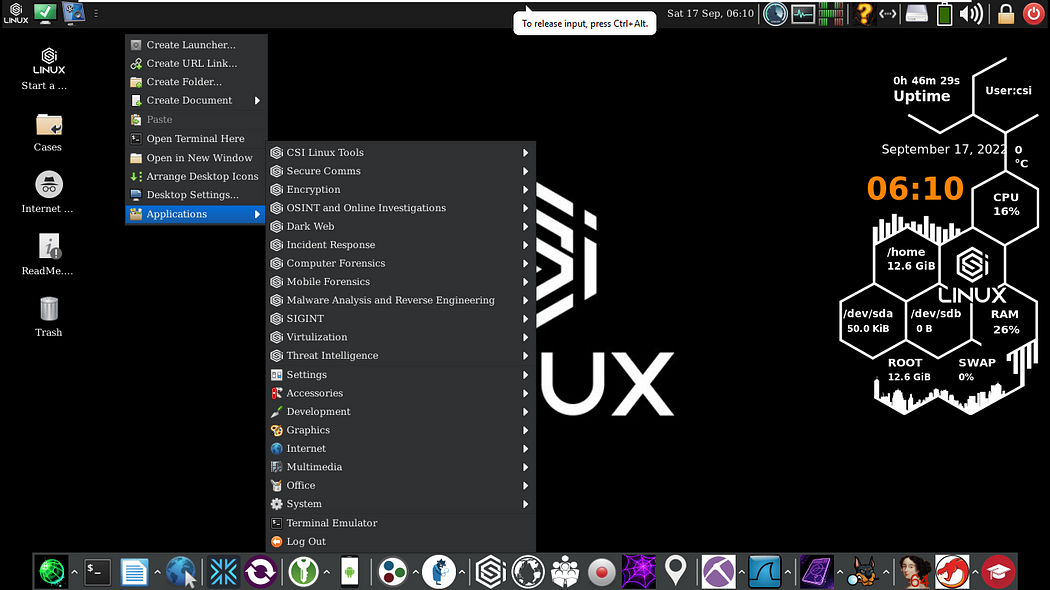Viewport: 1050px width, 590px height.
Task: Open the removable drive icon in top panel
Action: (917, 13)
